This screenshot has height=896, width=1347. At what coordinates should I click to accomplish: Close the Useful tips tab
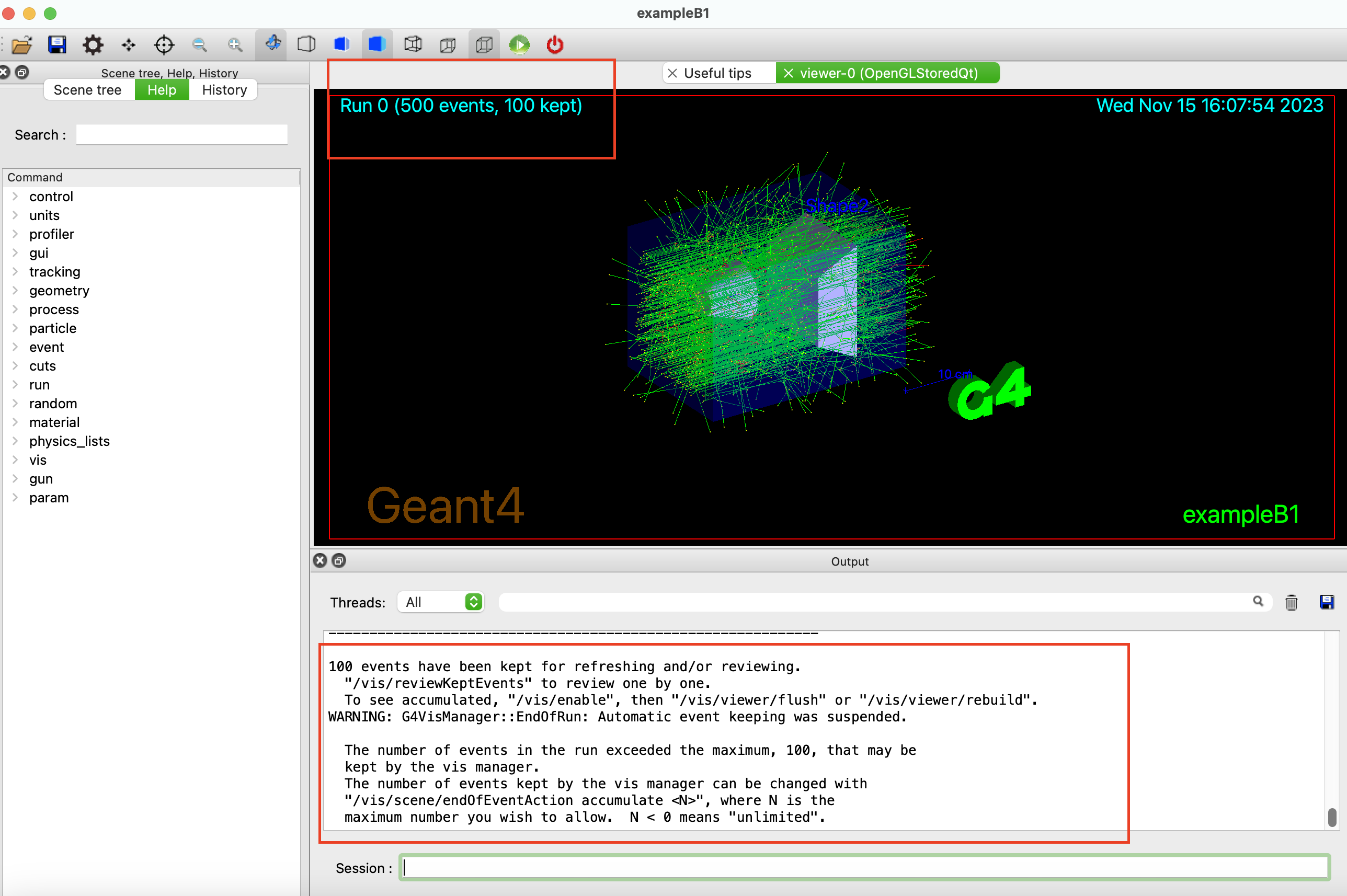(672, 73)
